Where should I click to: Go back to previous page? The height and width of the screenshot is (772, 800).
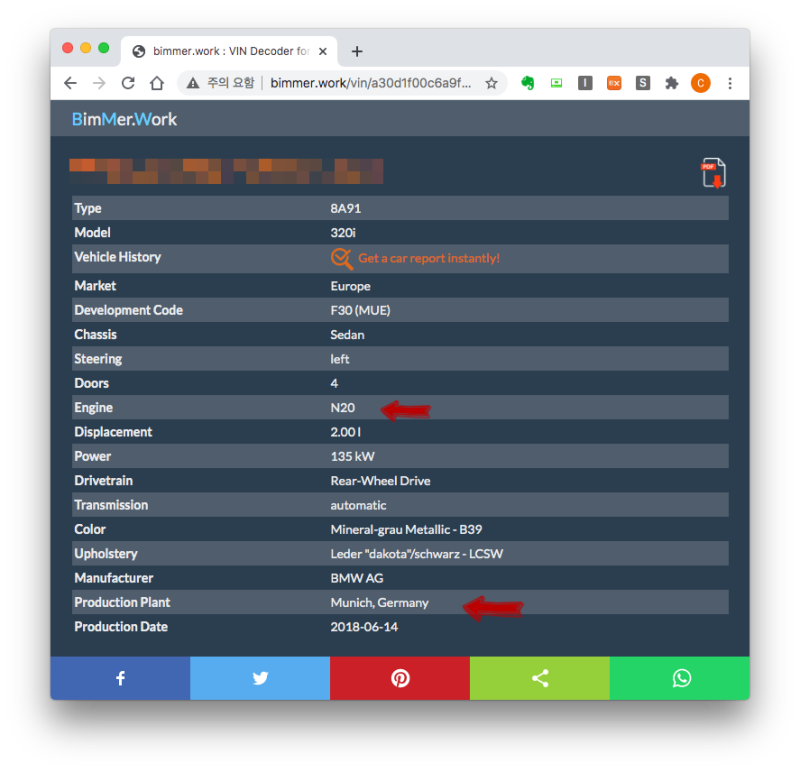click(70, 83)
